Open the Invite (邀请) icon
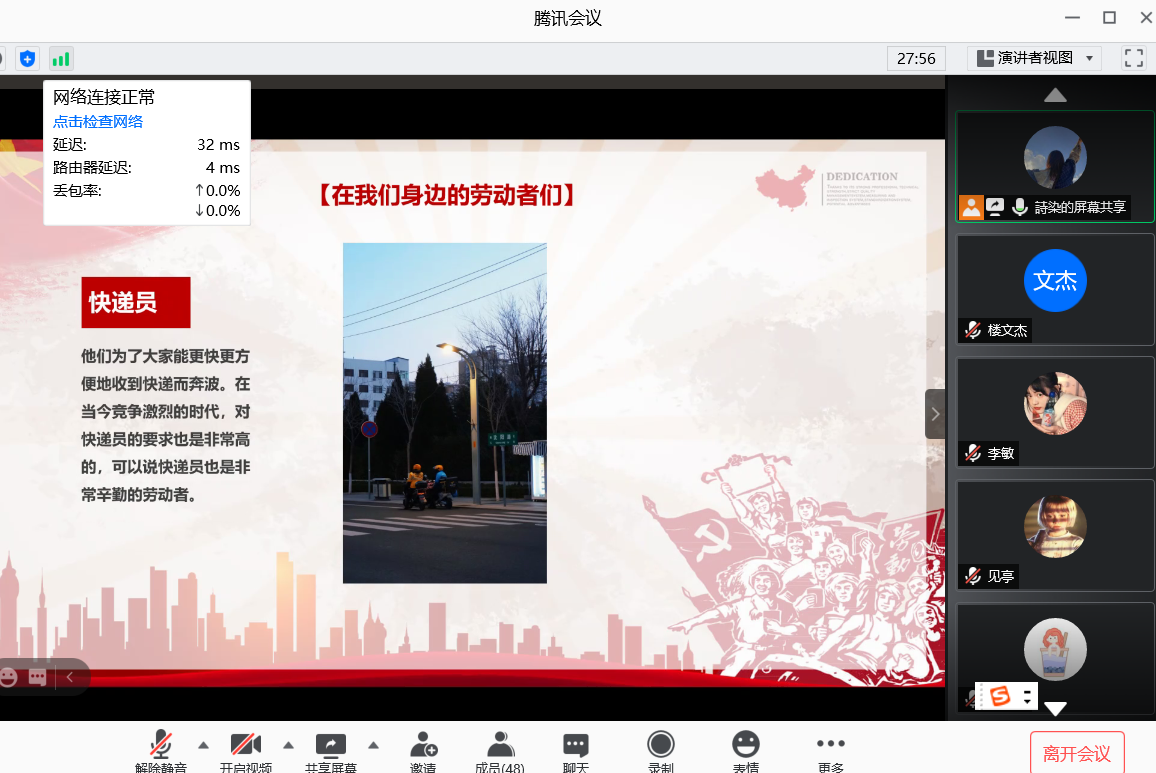1156x773 pixels. coord(423,750)
